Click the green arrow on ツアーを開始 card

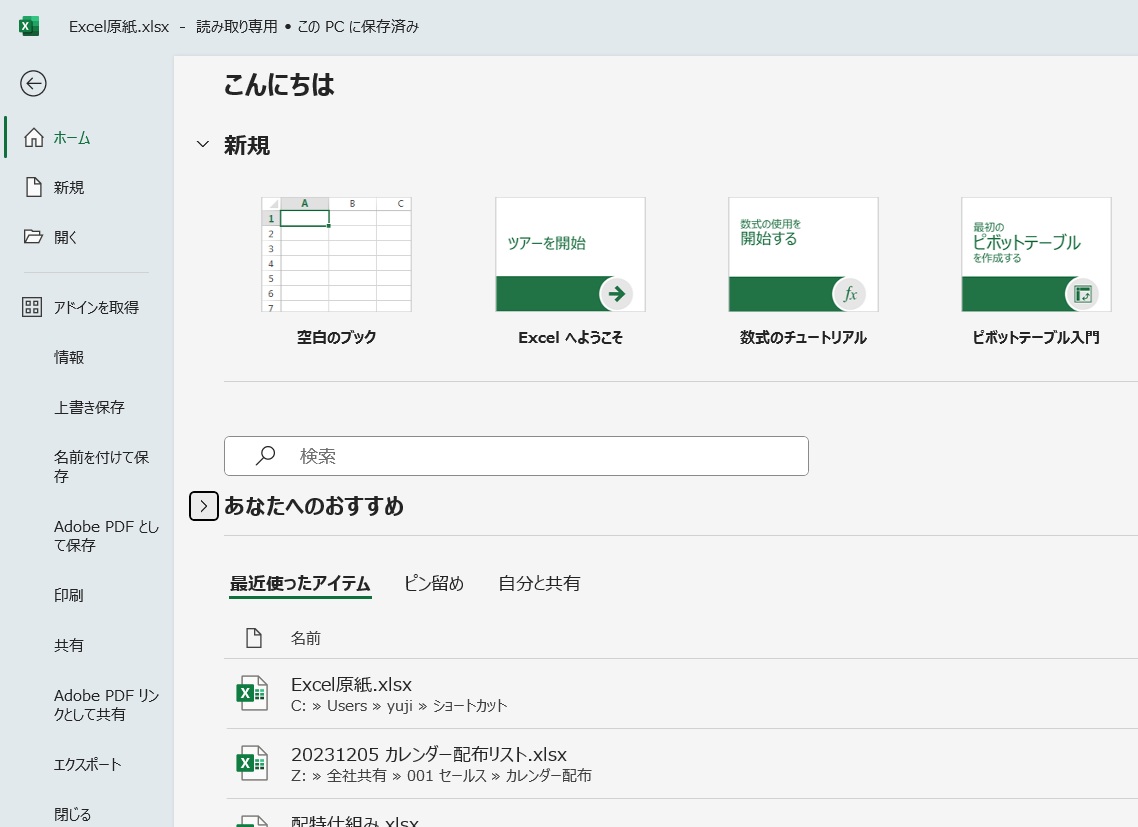tap(616, 294)
